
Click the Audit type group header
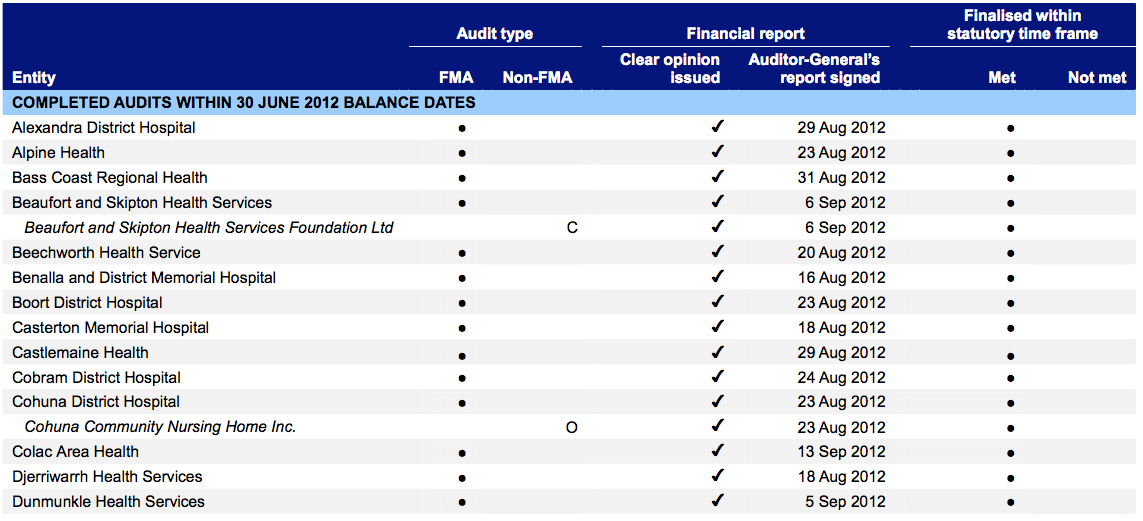[495, 34]
